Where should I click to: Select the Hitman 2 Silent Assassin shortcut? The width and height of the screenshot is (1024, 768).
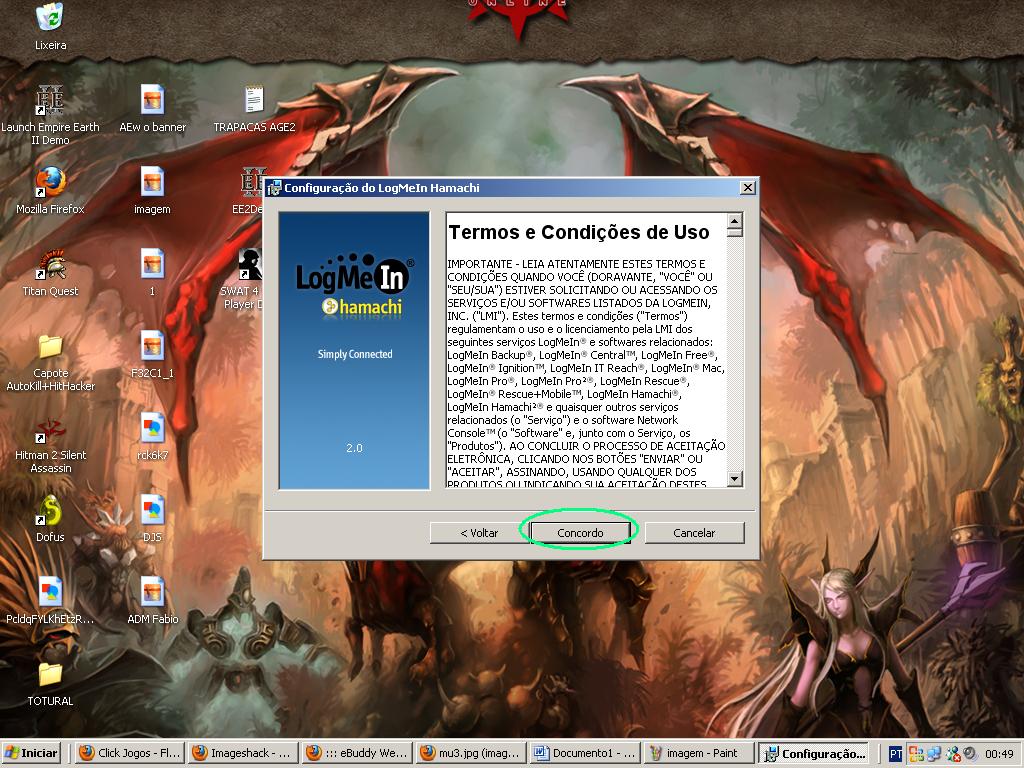pyautogui.click(x=50, y=430)
